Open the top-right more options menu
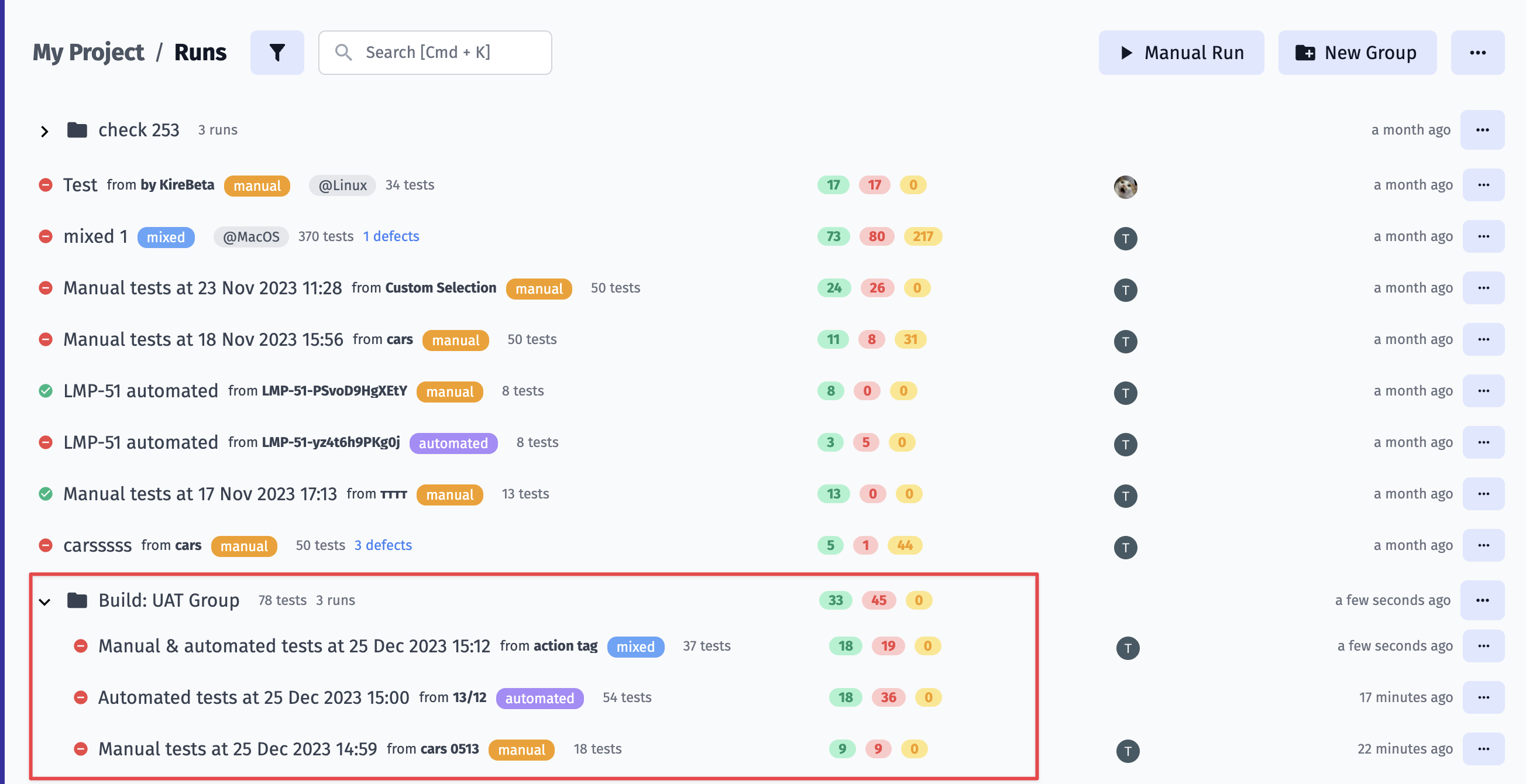Image resolution: width=1526 pixels, height=784 pixels. [1477, 53]
